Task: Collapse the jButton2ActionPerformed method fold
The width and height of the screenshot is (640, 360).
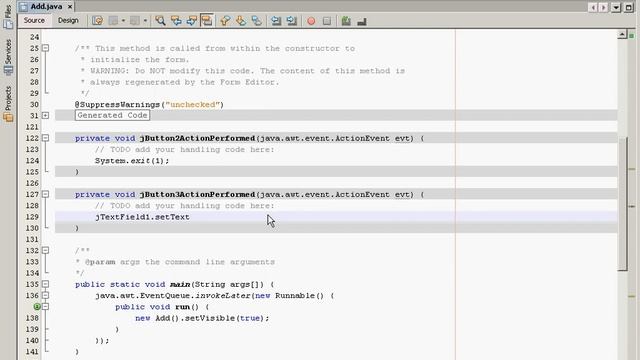Action: point(45,138)
